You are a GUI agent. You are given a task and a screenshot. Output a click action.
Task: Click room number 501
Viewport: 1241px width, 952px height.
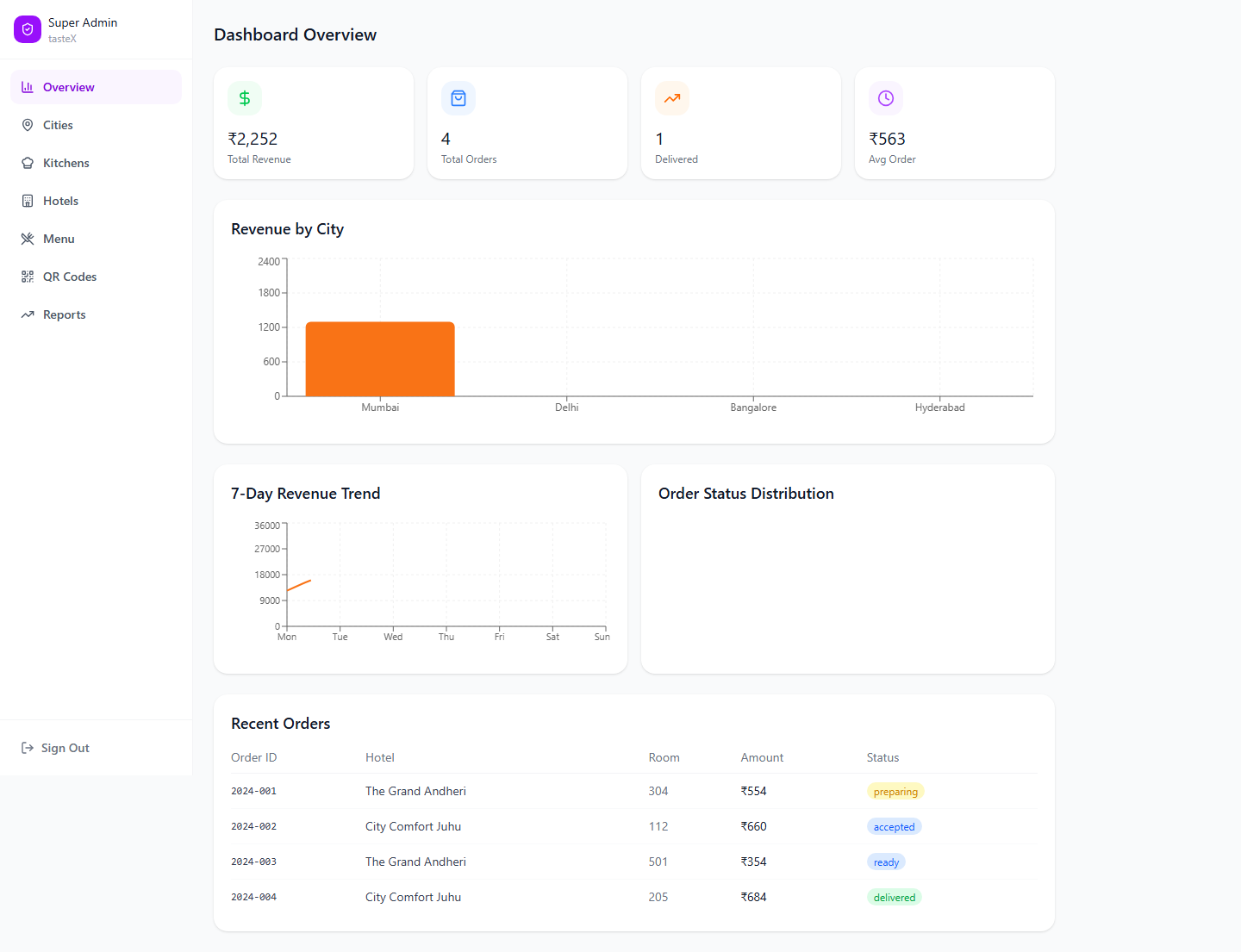(x=658, y=862)
